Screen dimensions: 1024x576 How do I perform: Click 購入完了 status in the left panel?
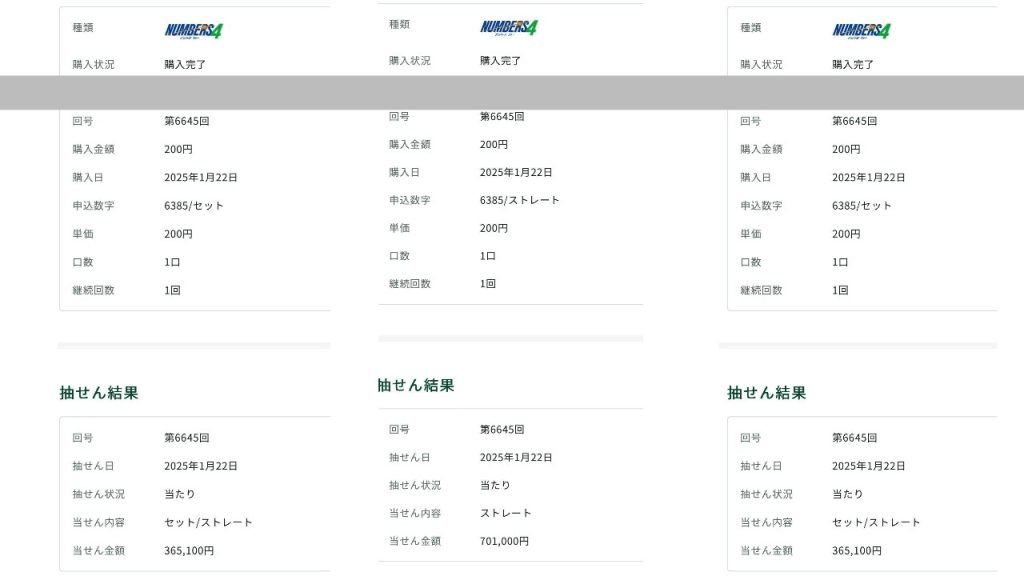click(185, 64)
